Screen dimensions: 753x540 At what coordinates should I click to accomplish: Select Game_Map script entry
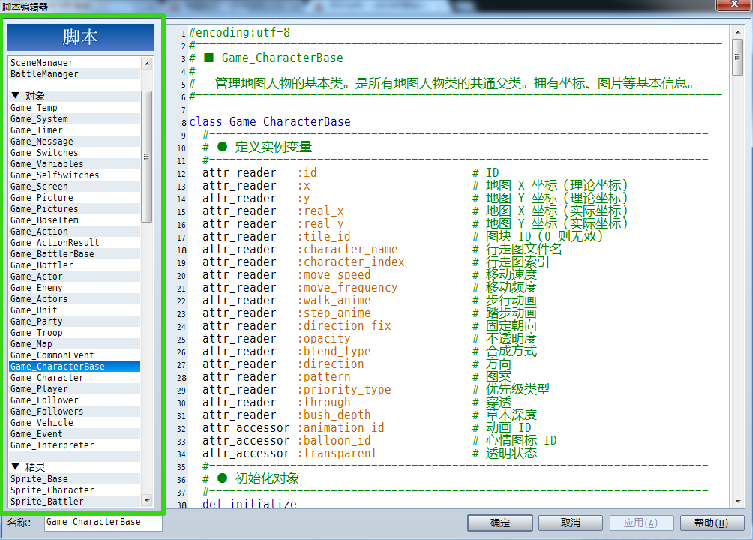[x=74, y=344]
